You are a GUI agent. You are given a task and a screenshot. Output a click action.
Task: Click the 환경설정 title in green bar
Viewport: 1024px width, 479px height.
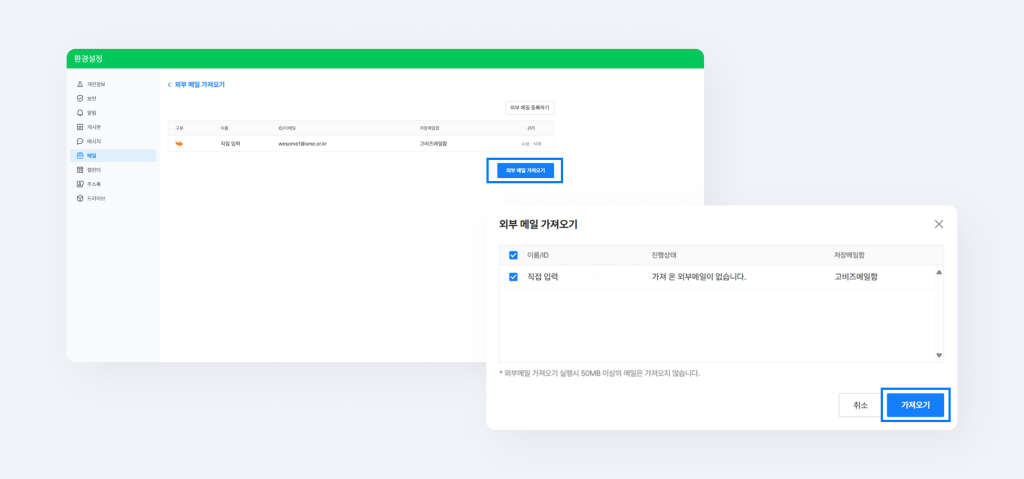[88, 59]
